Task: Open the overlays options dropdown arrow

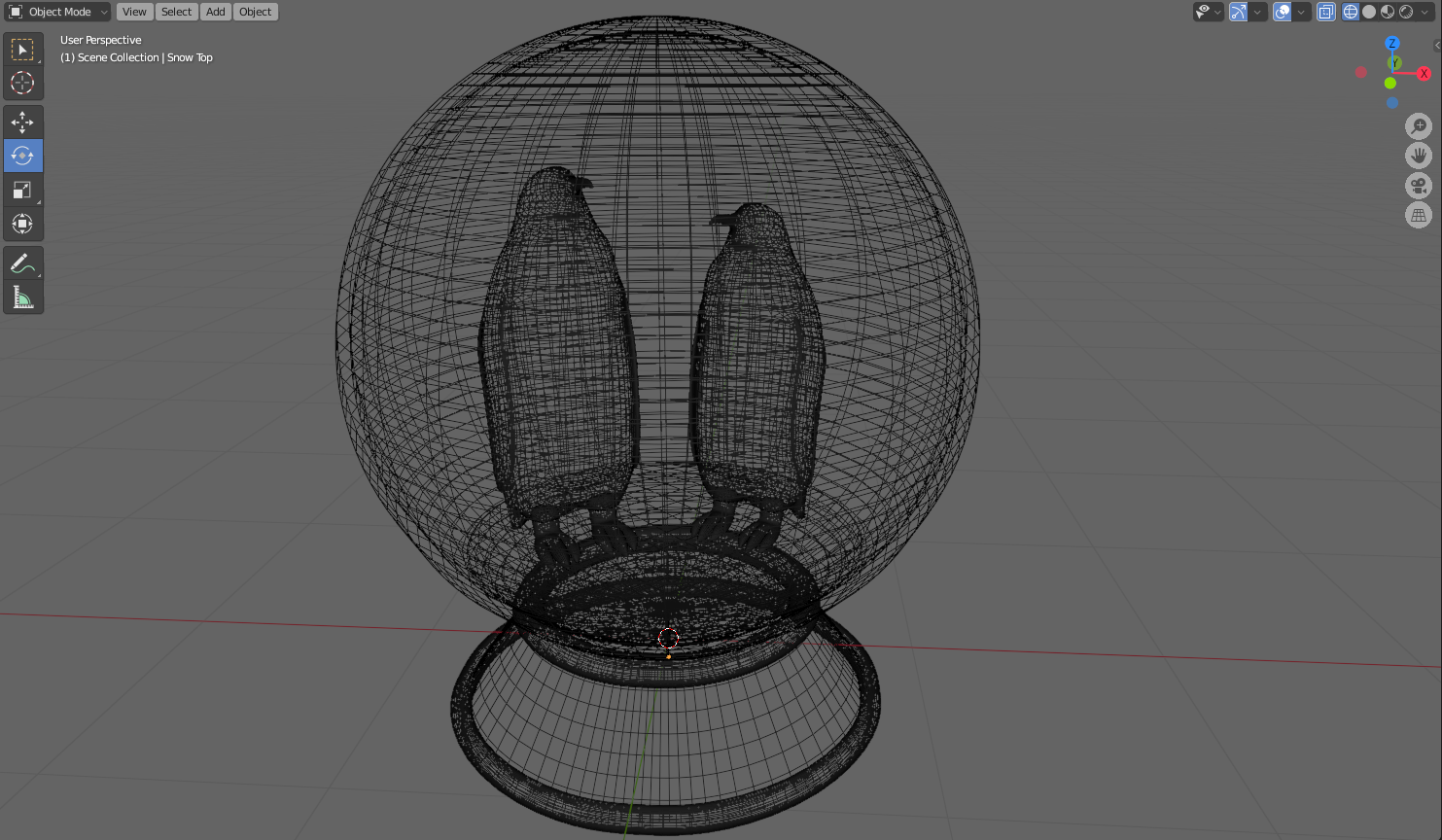Action: (x=1302, y=12)
